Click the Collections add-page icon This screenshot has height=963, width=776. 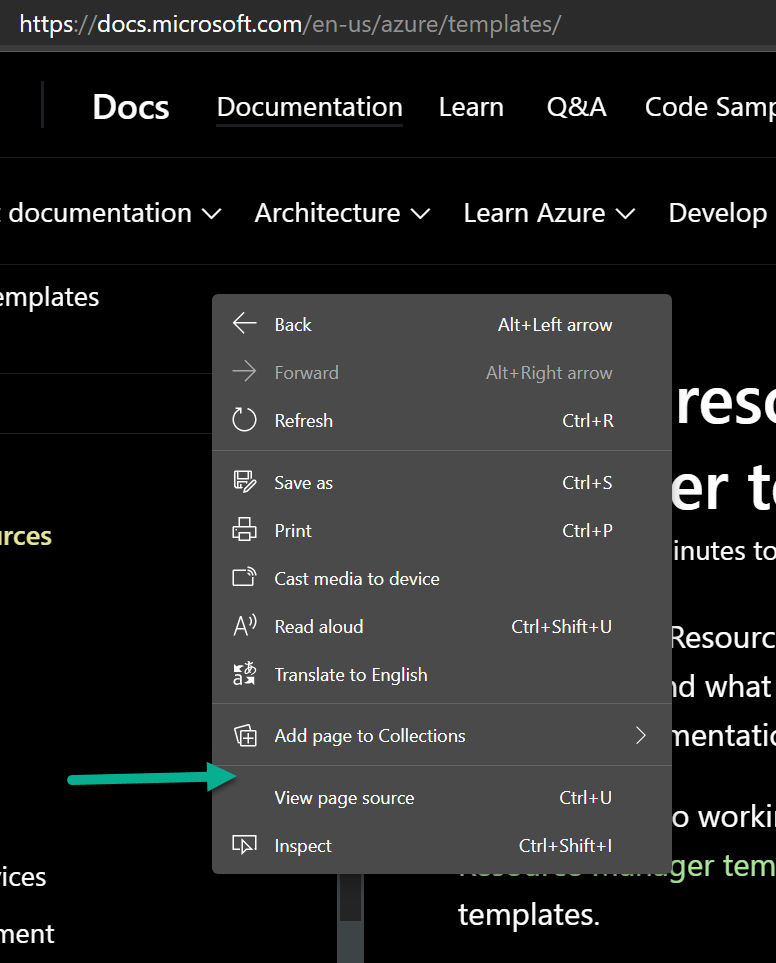[246, 735]
